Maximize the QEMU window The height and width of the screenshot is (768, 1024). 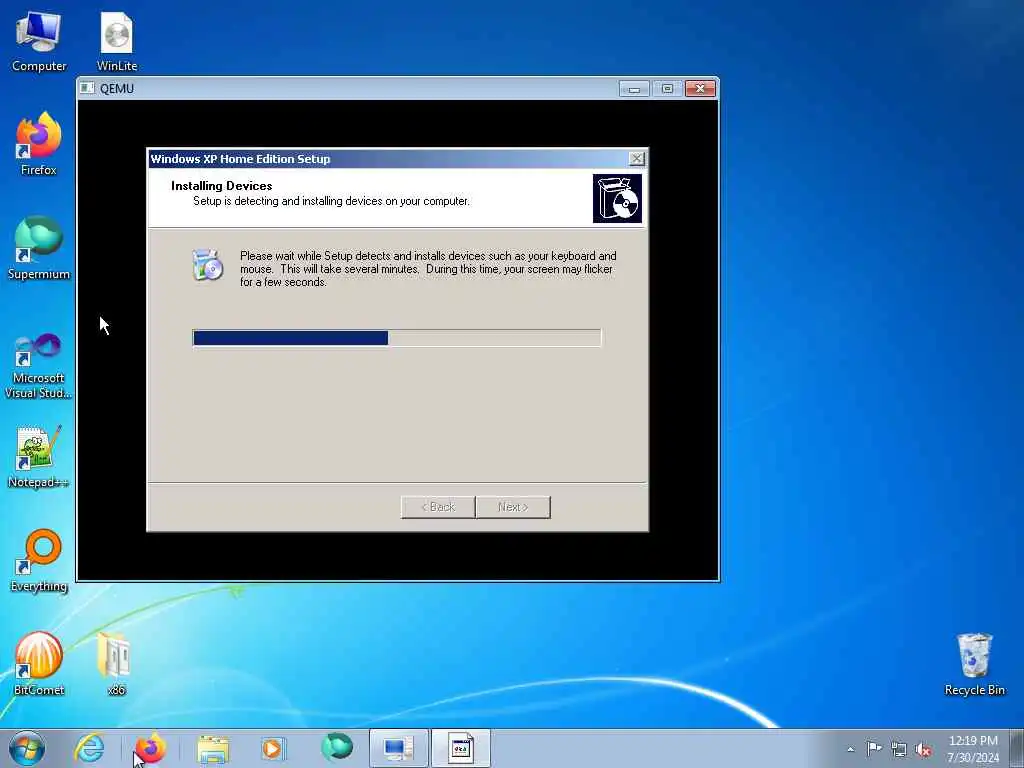667,88
